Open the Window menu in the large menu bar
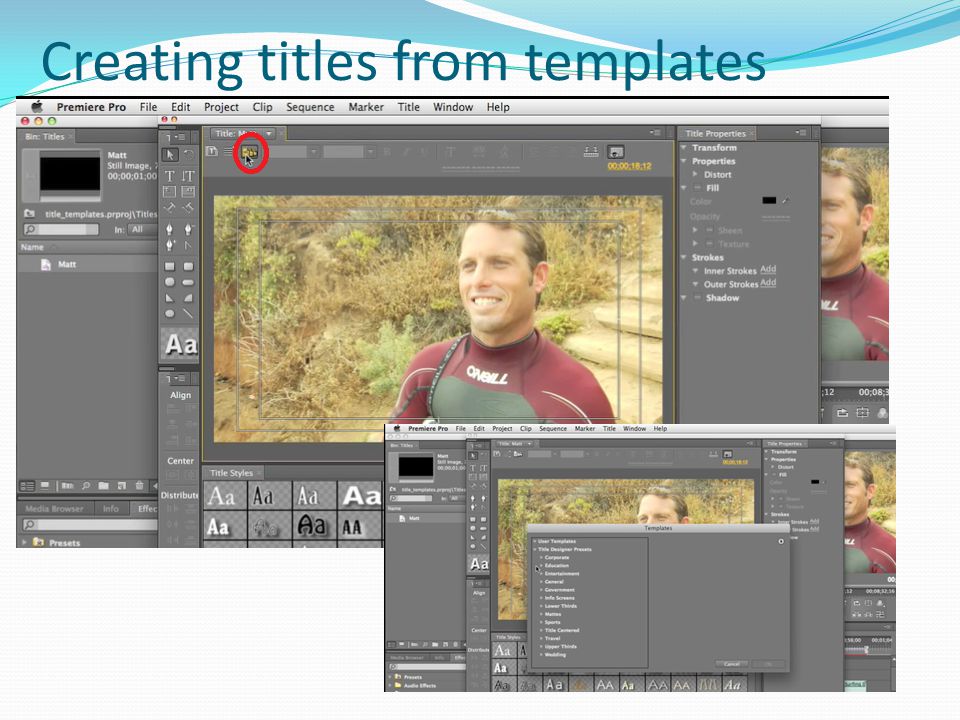960x720 pixels. [453, 107]
